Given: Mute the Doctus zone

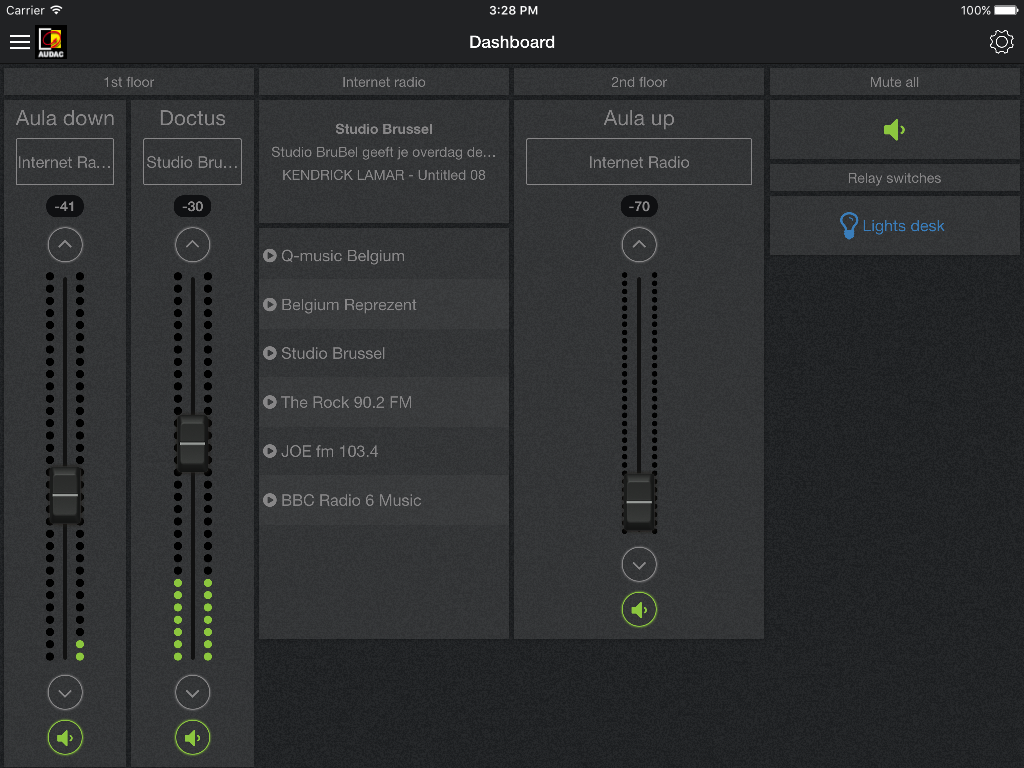Looking at the screenshot, I should (193, 738).
